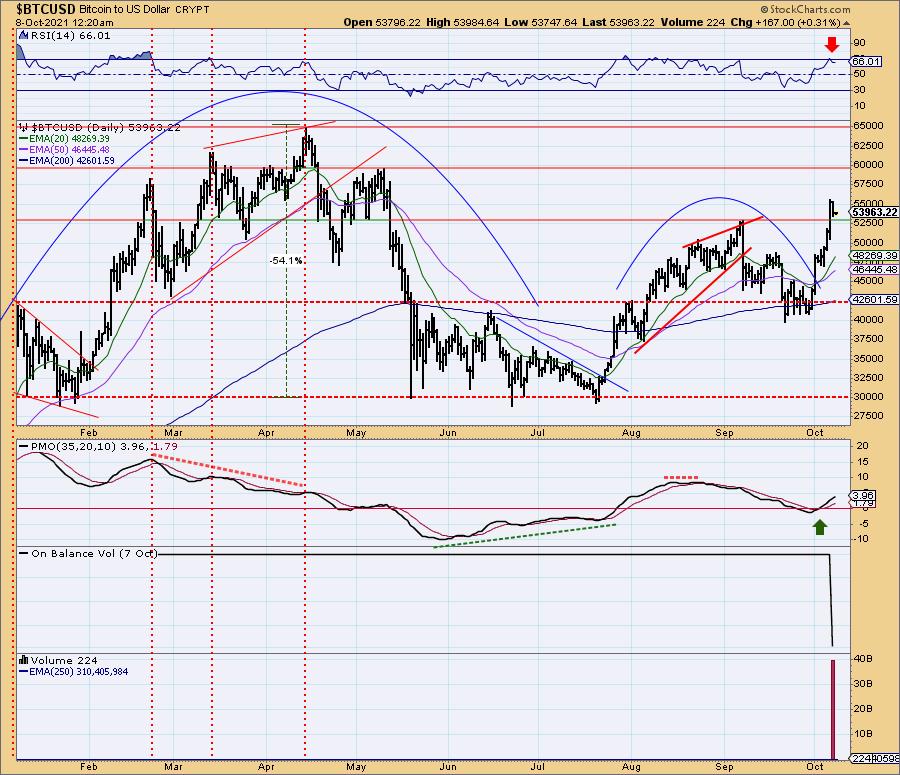Viewport: 900px width, 775px height.
Task: Click the Aug label on bottom axis
Action: click(x=631, y=767)
